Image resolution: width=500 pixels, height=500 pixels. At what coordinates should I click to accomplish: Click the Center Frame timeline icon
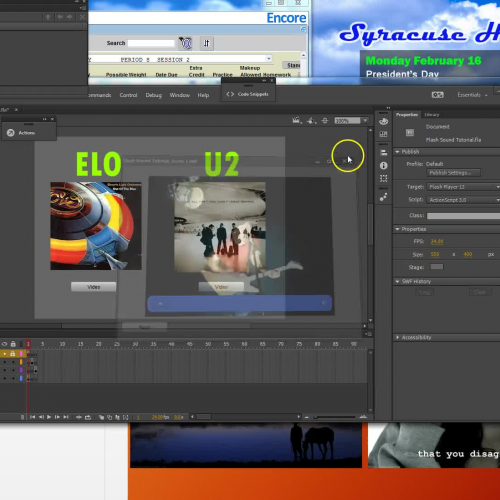coord(79,417)
